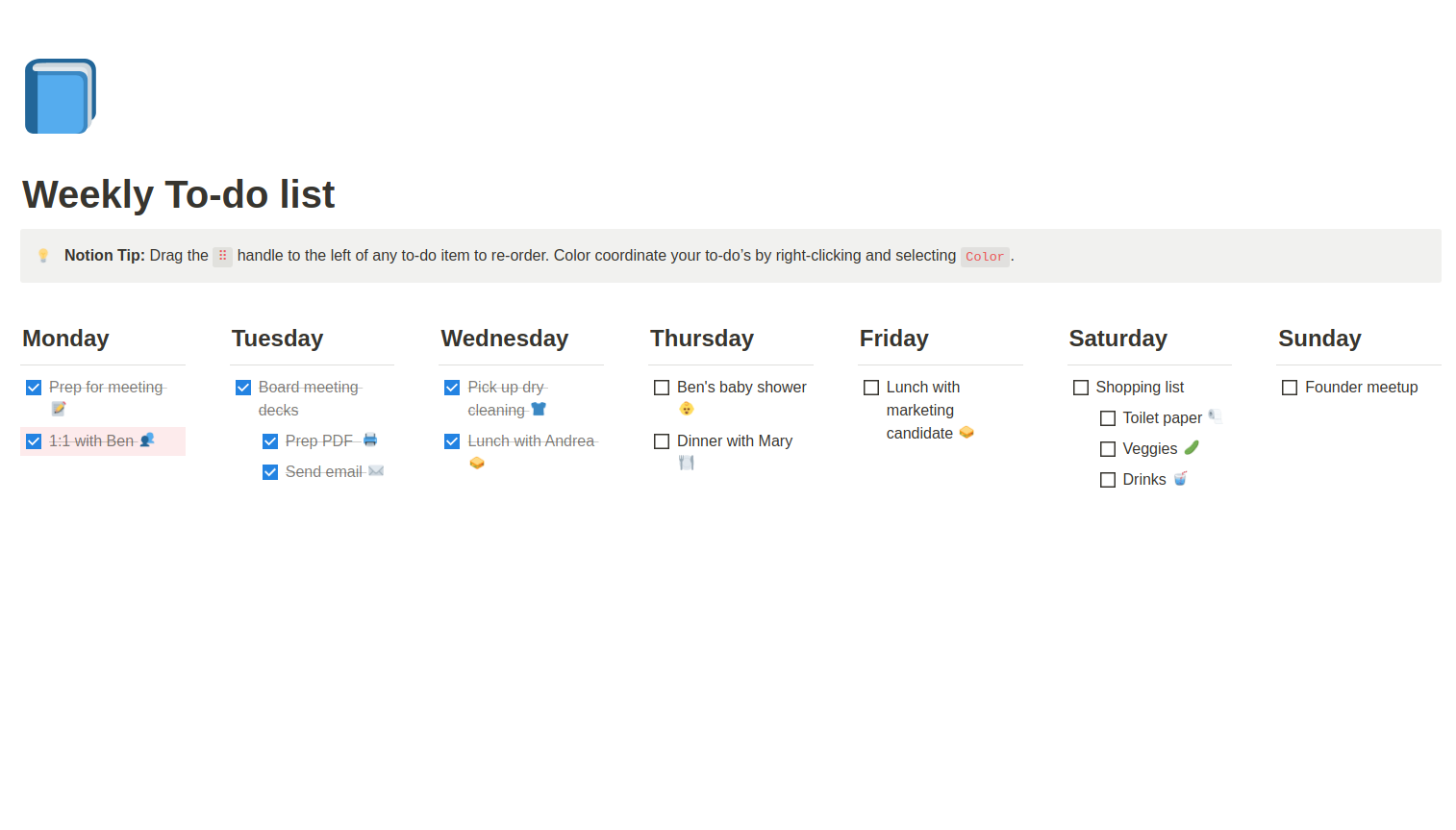1456x830 pixels.
Task: Click the printer emoji beside Prep PDF
Action: point(370,440)
